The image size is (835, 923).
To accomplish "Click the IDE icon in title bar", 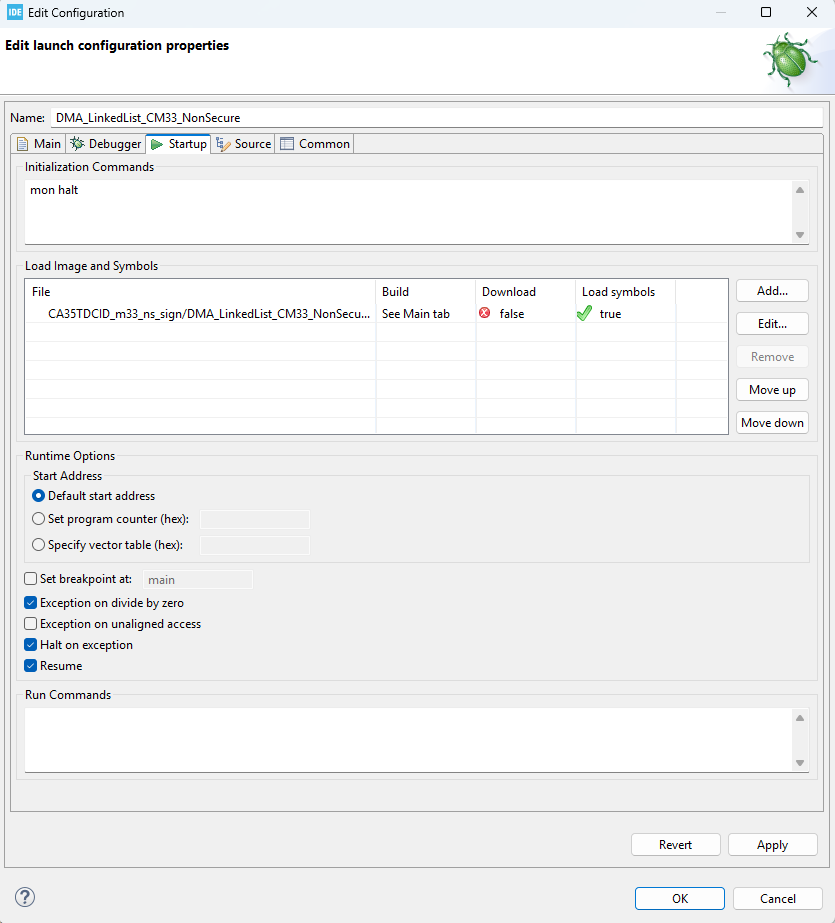I will click(x=14, y=12).
